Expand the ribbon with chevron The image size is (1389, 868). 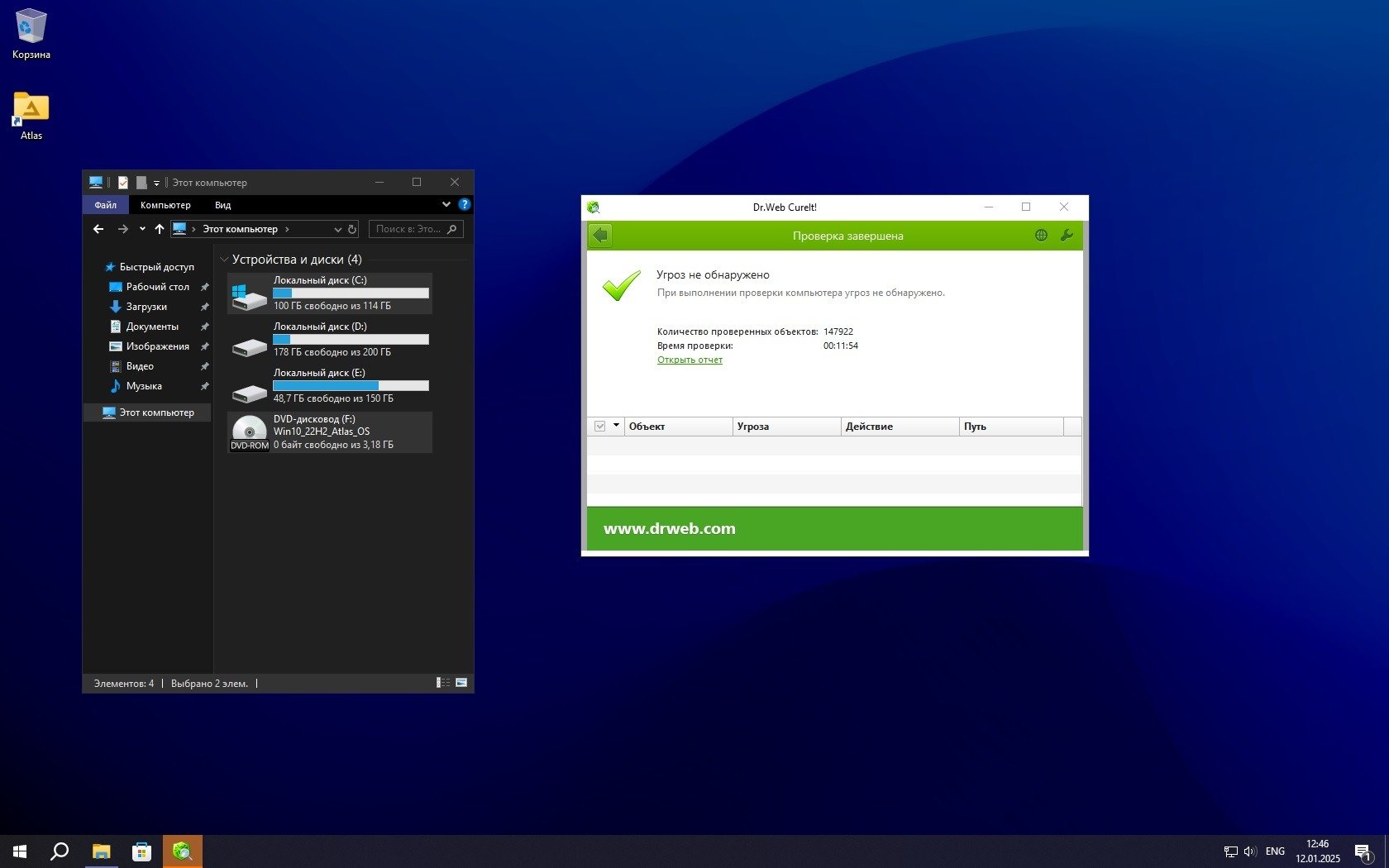click(x=446, y=204)
